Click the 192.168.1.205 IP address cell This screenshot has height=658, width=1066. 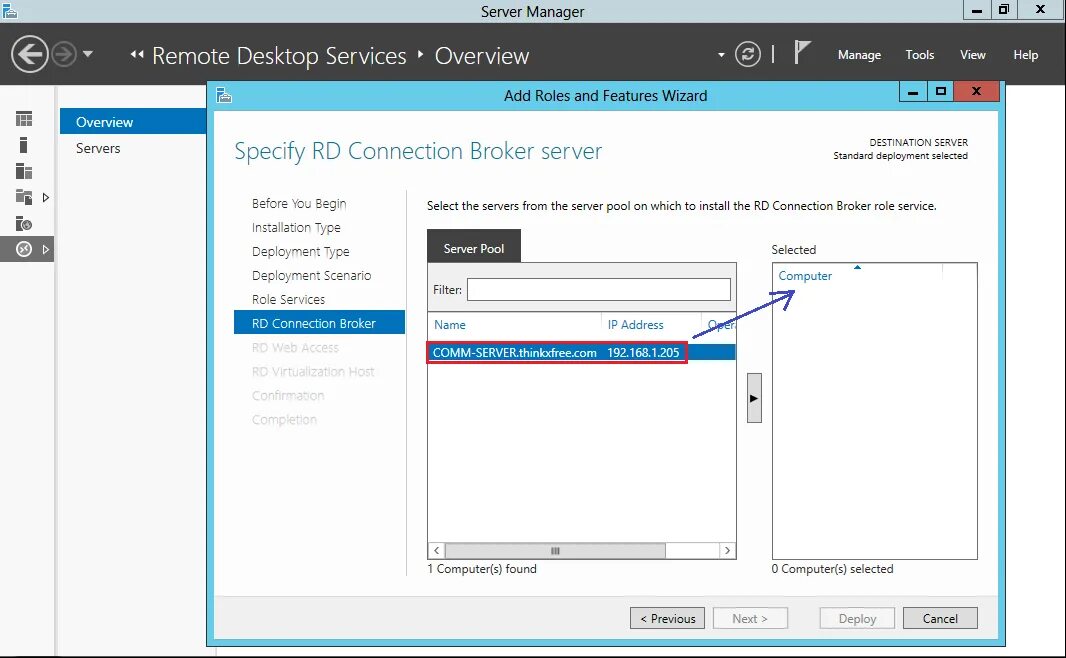[643, 353]
